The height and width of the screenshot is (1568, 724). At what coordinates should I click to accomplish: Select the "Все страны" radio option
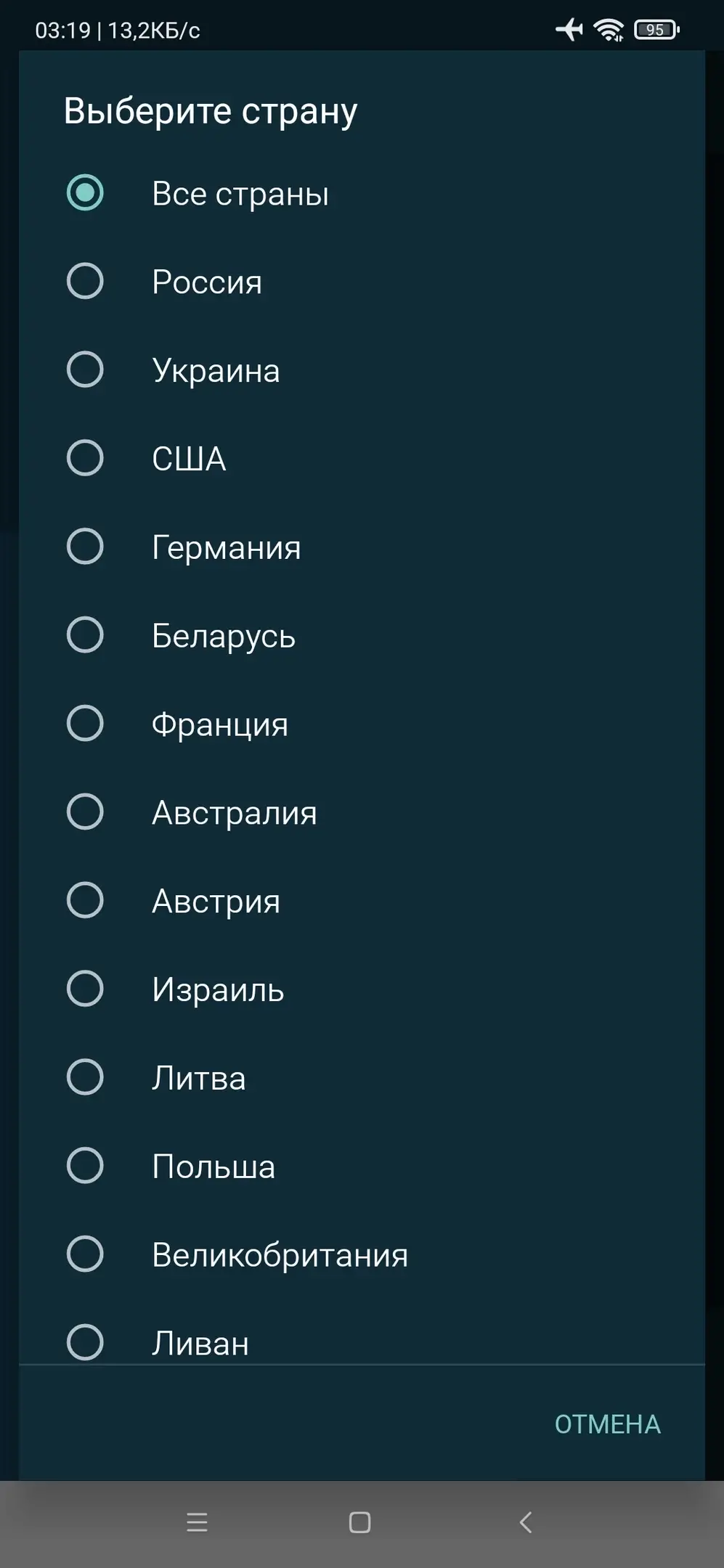point(85,193)
